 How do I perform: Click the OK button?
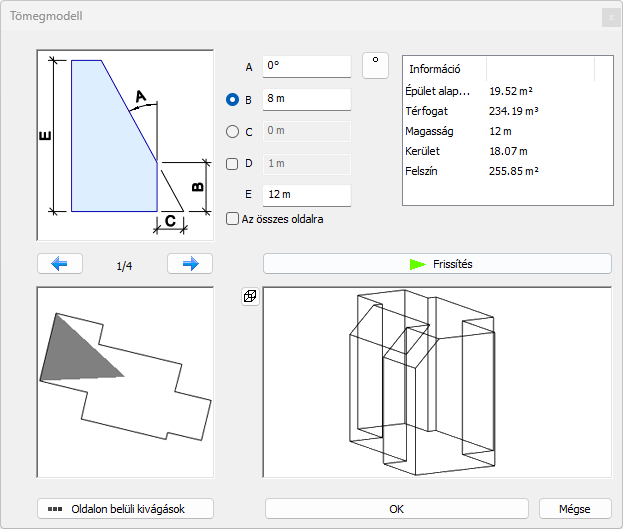tap(396, 508)
